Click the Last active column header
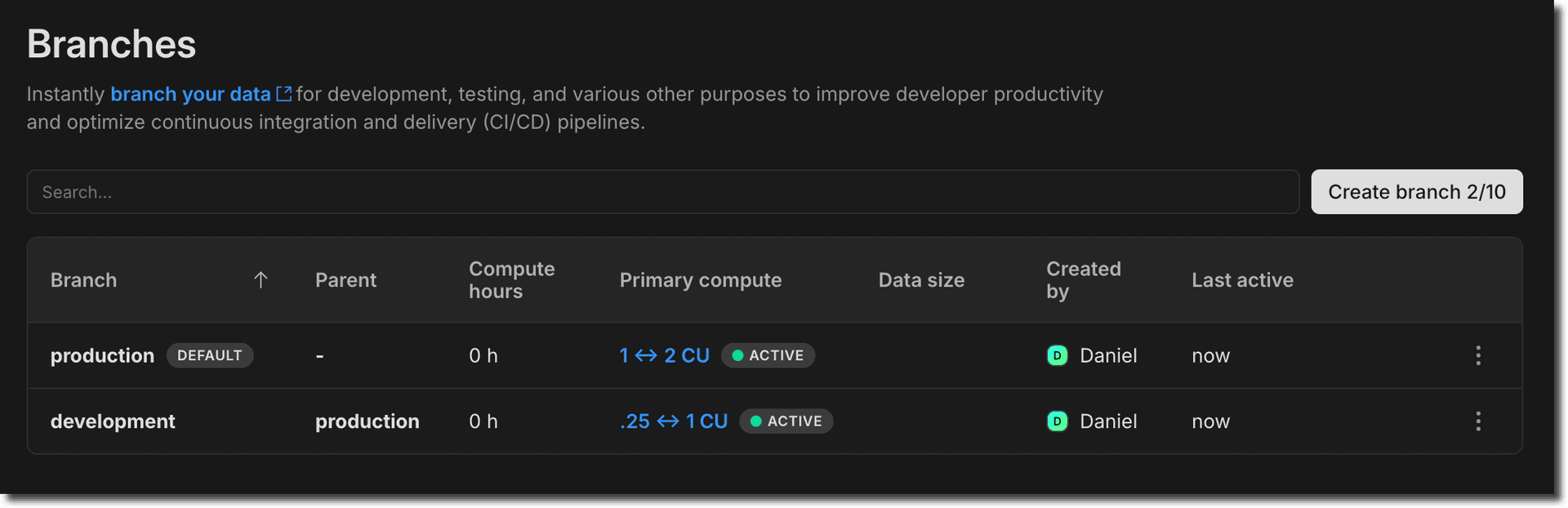 click(1242, 280)
